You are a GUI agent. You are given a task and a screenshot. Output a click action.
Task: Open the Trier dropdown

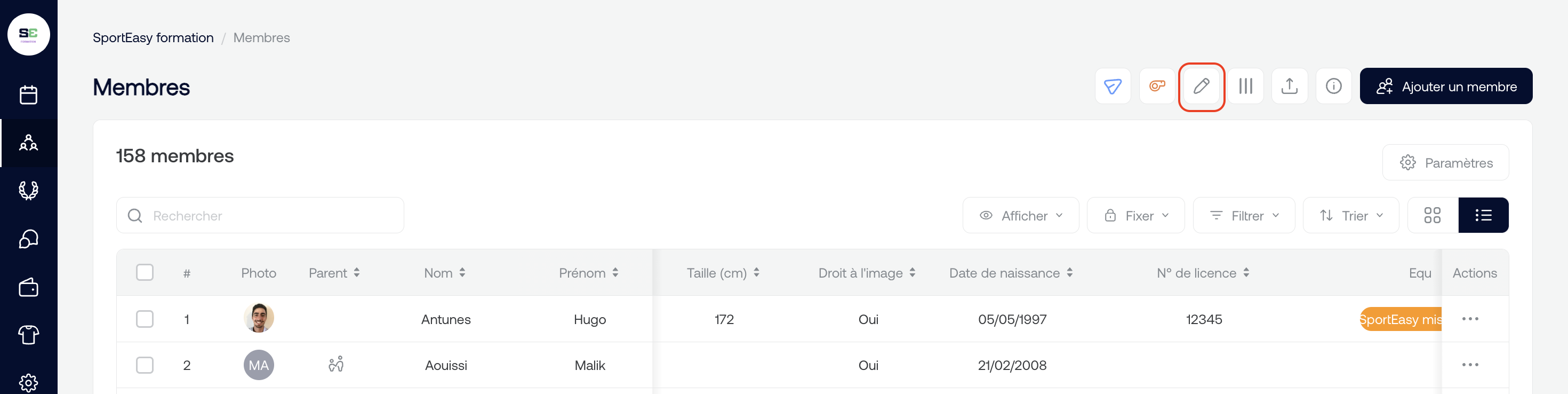pos(1351,216)
